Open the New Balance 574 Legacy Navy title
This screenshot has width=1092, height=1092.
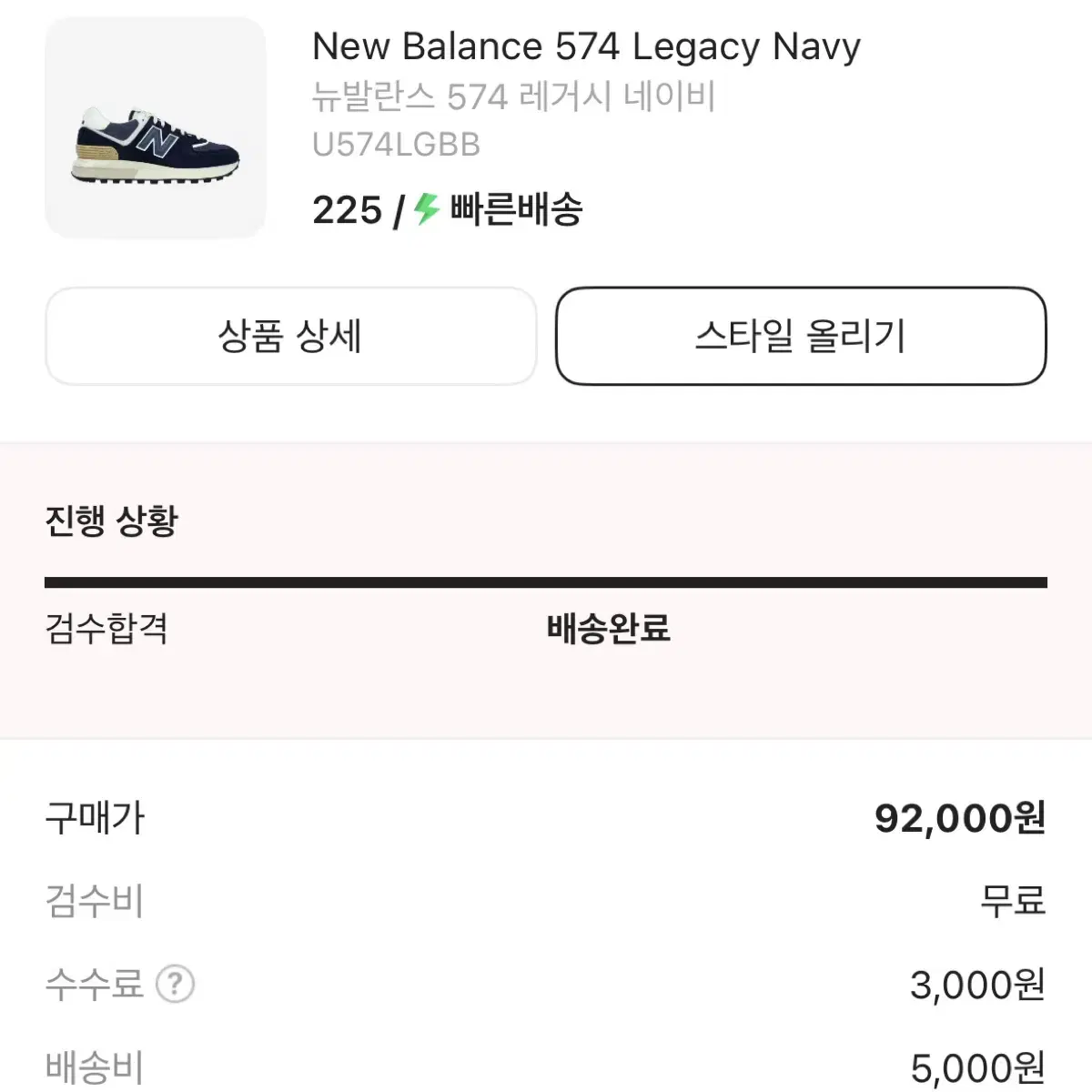click(586, 46)
